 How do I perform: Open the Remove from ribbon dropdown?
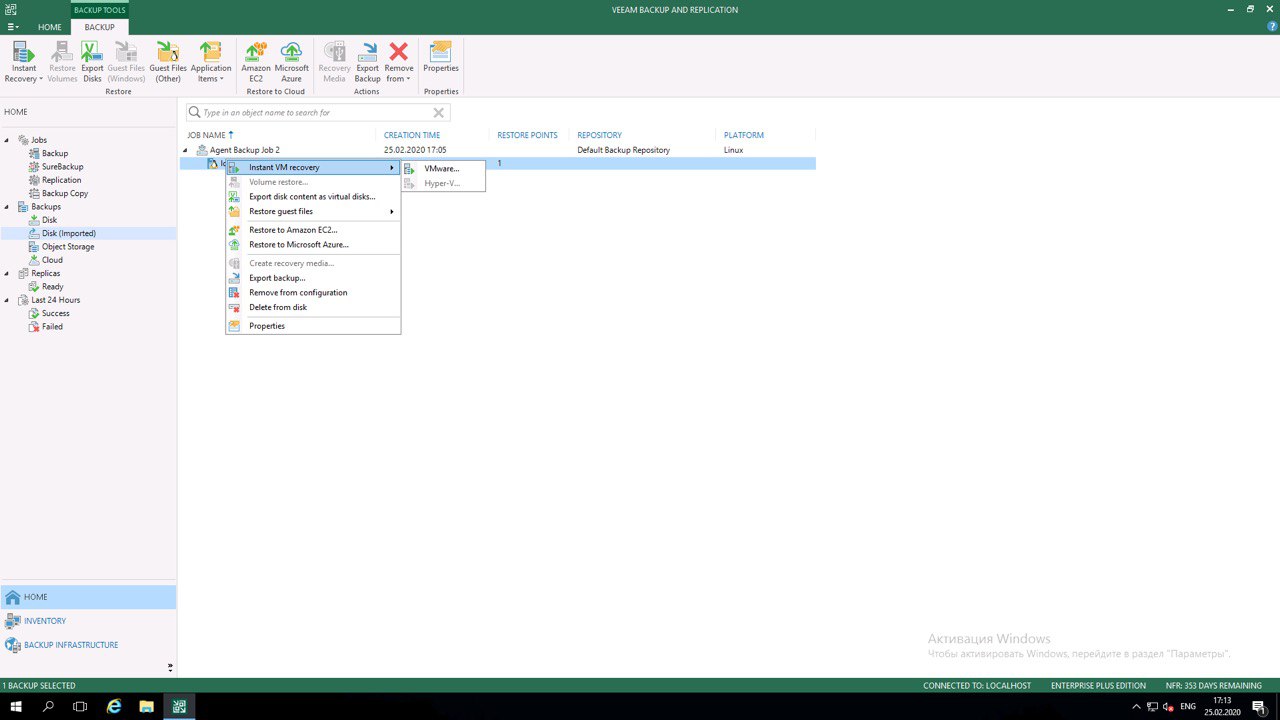(398, 63)
